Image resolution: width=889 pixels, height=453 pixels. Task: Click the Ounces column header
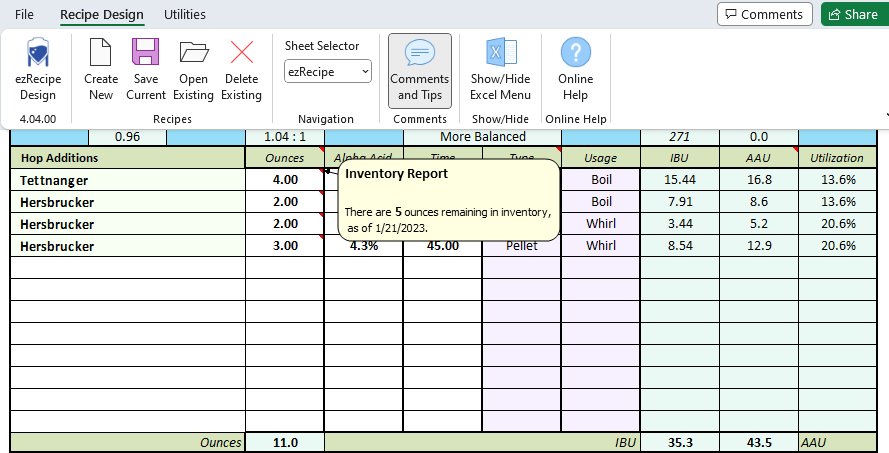285,158
